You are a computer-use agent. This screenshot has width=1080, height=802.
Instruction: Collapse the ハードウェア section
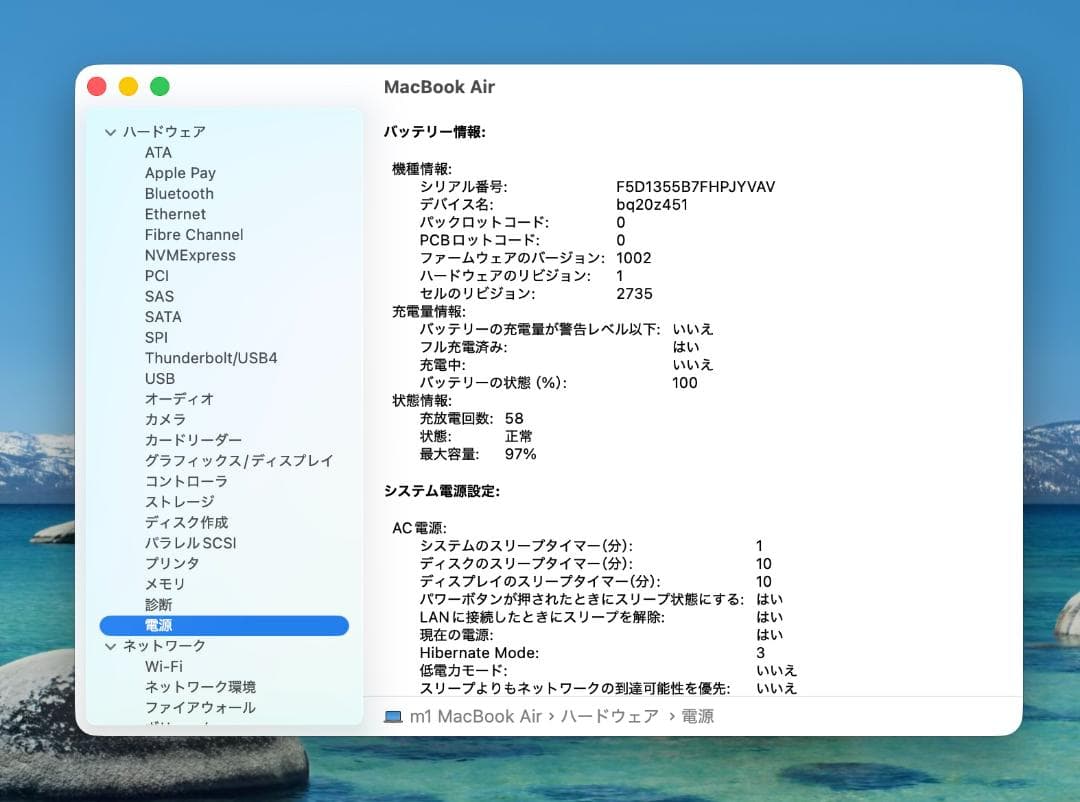click(108, 131)
